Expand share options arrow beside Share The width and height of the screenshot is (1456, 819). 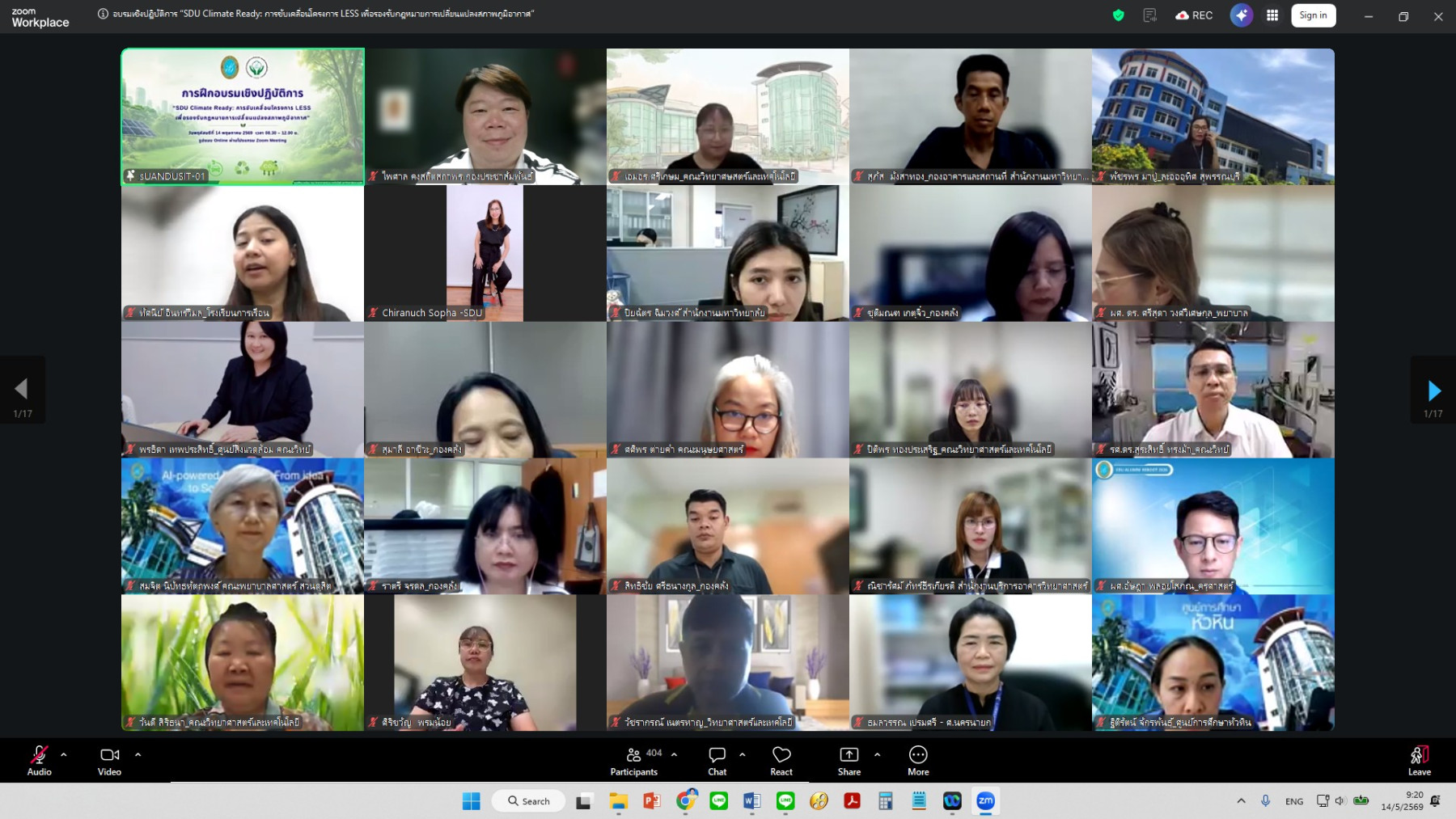(878, 754)
